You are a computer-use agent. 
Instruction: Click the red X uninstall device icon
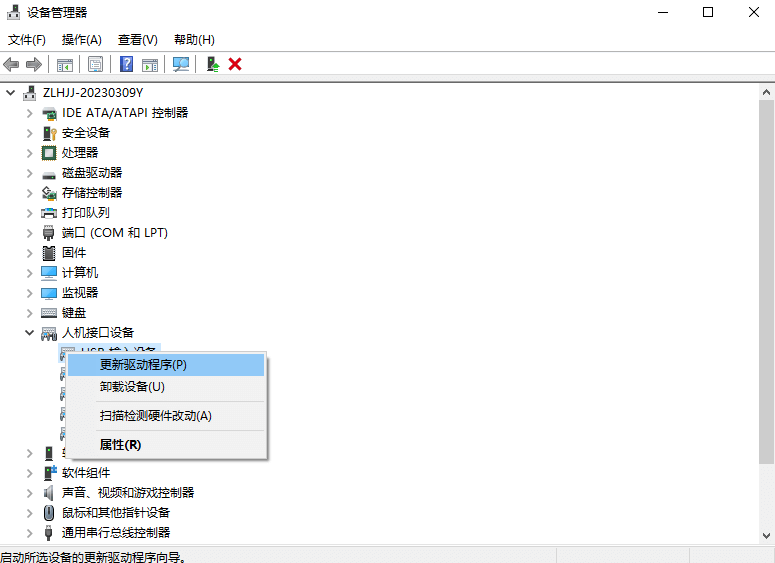(x=235, y=64)
